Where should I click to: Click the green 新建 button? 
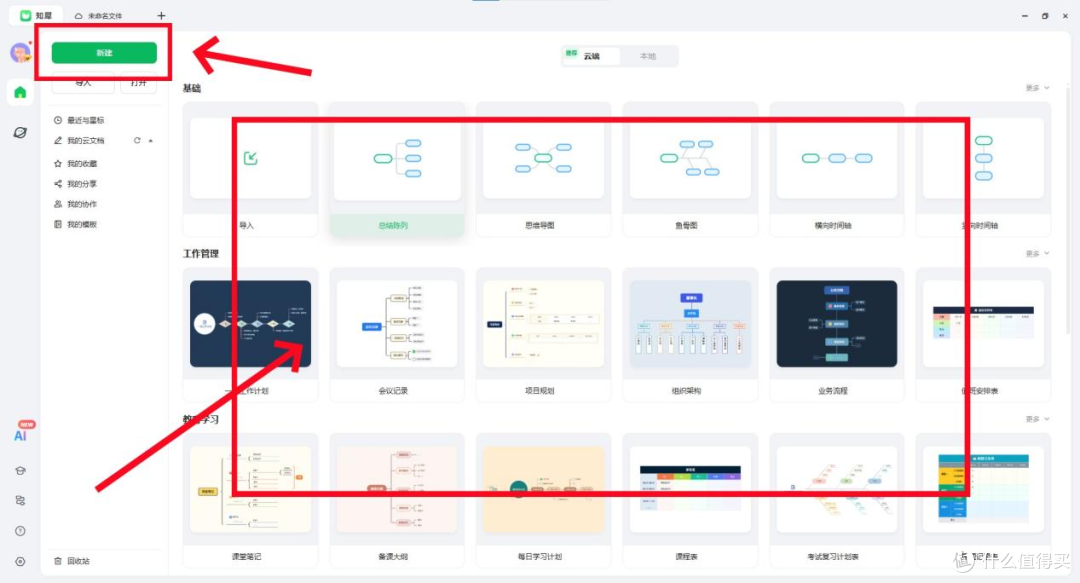(104, 53)
